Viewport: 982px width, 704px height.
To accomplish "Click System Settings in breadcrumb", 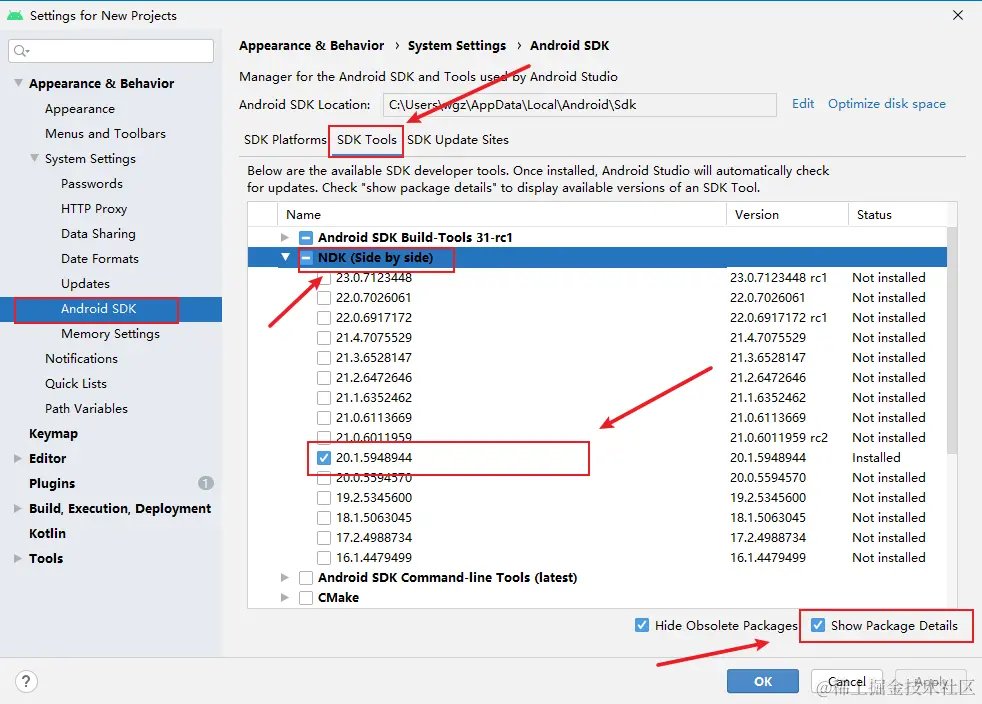I will [457, 46].
